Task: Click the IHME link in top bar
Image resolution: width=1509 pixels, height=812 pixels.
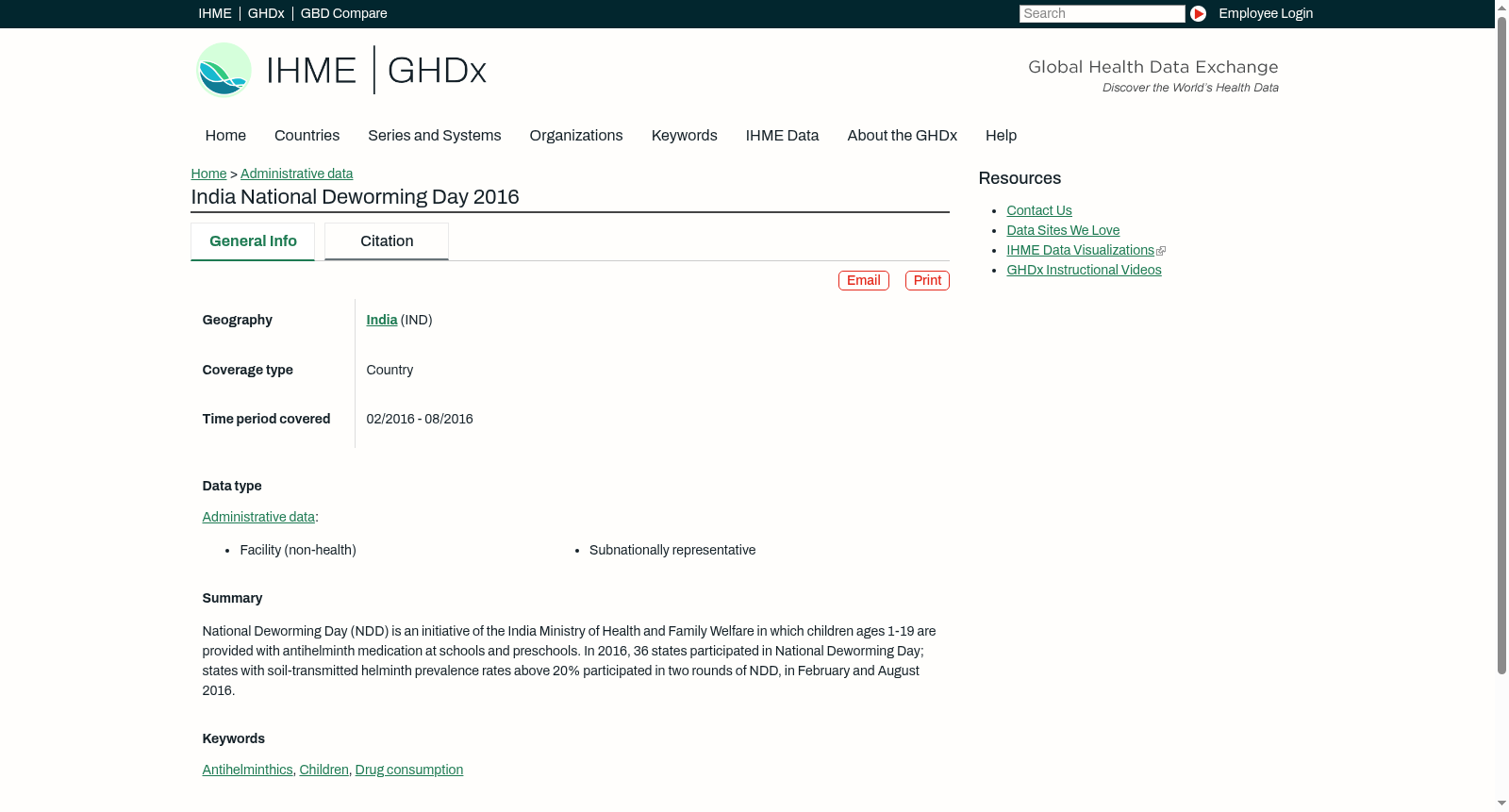Action: (215, 13)
